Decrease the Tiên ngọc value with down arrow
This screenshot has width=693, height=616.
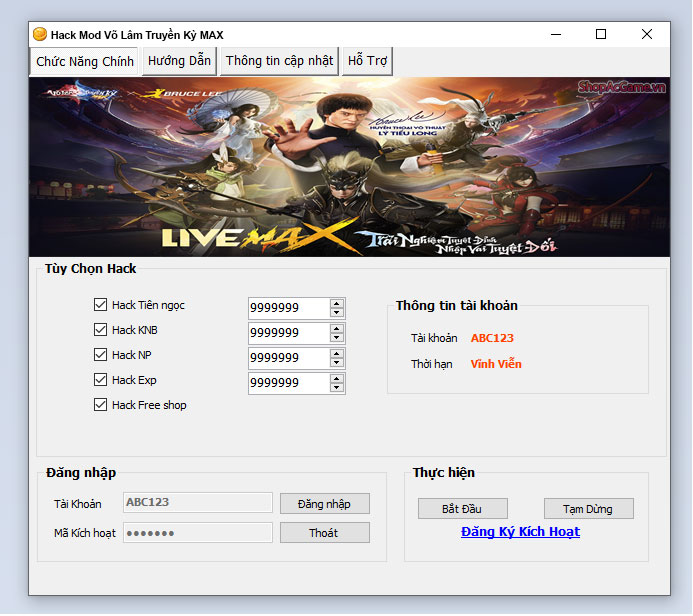click(337, 312)
